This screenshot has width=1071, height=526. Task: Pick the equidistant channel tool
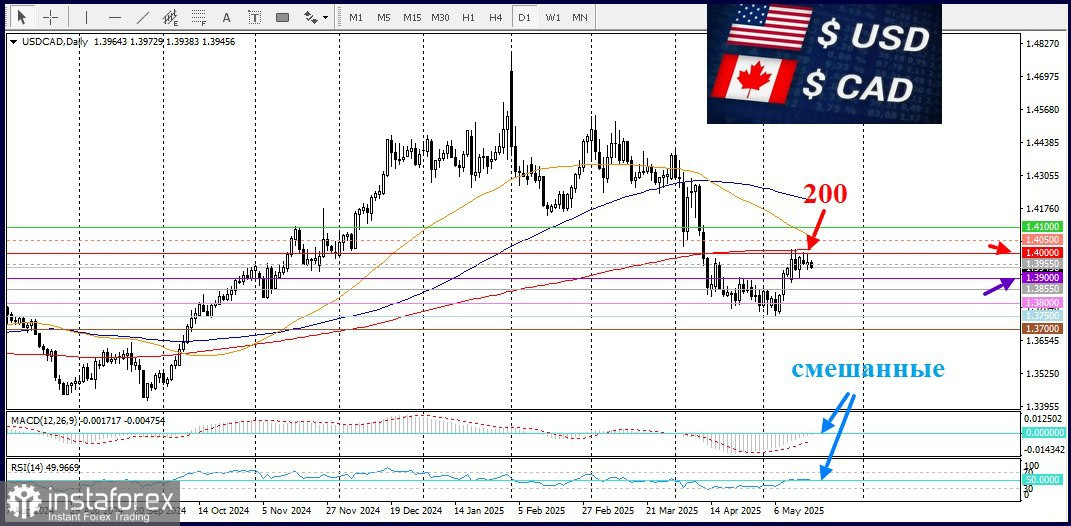click(x=171, y=16)
